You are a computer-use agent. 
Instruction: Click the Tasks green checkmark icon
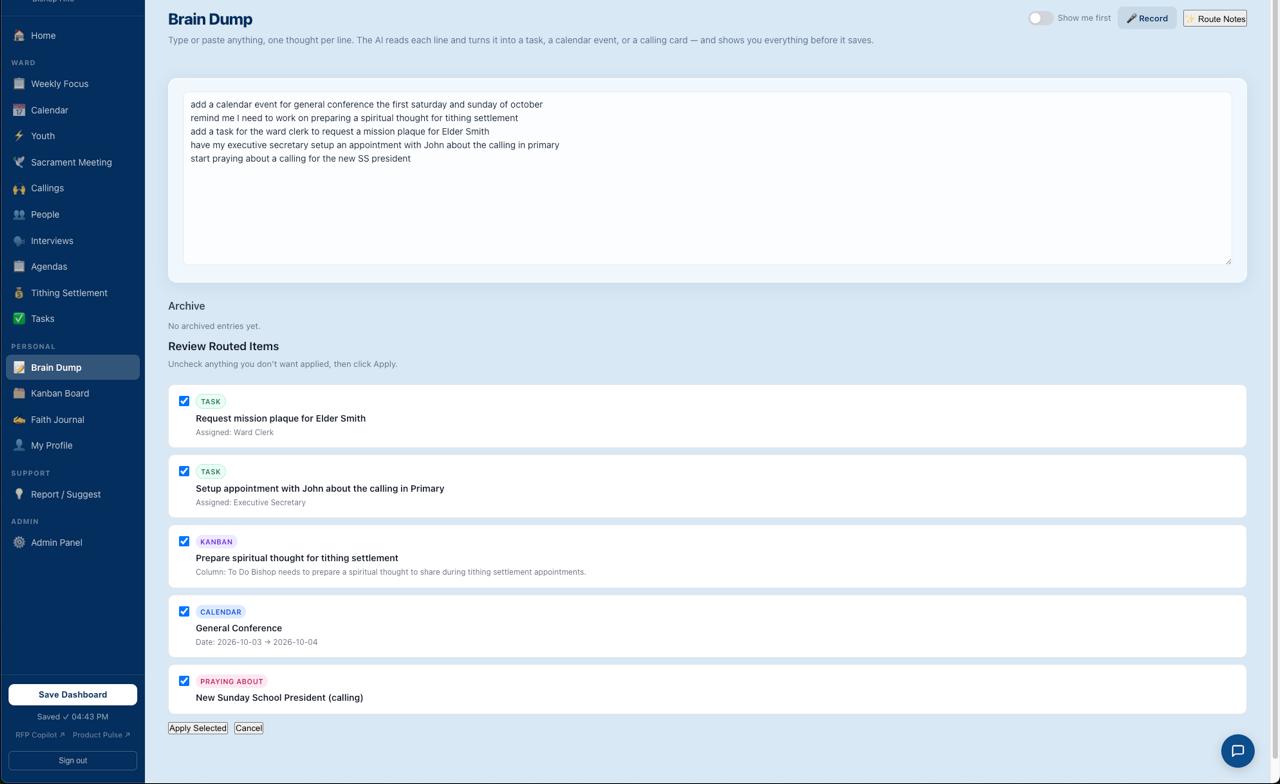(19, 319)
